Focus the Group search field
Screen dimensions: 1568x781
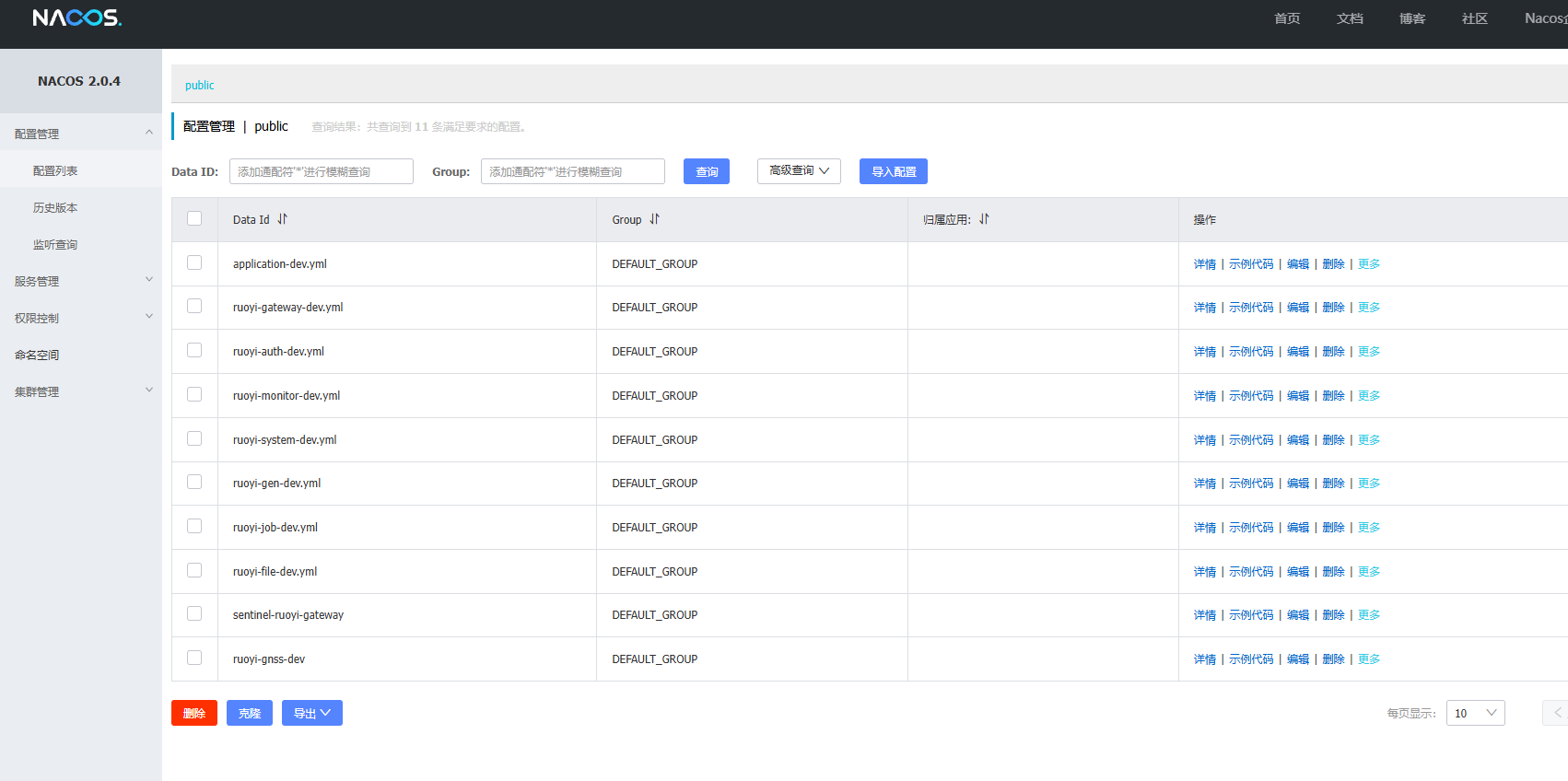tap(573, 171)
